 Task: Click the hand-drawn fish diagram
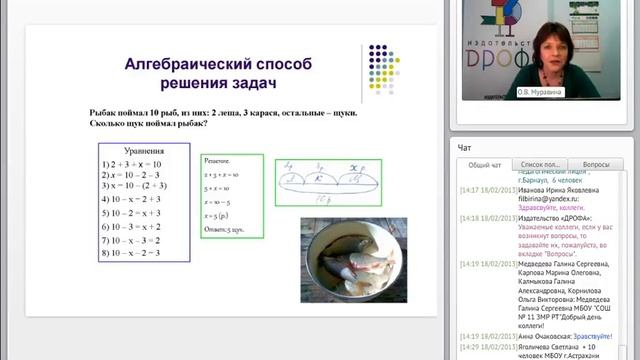pyautogui.click(x=329, y=182)
